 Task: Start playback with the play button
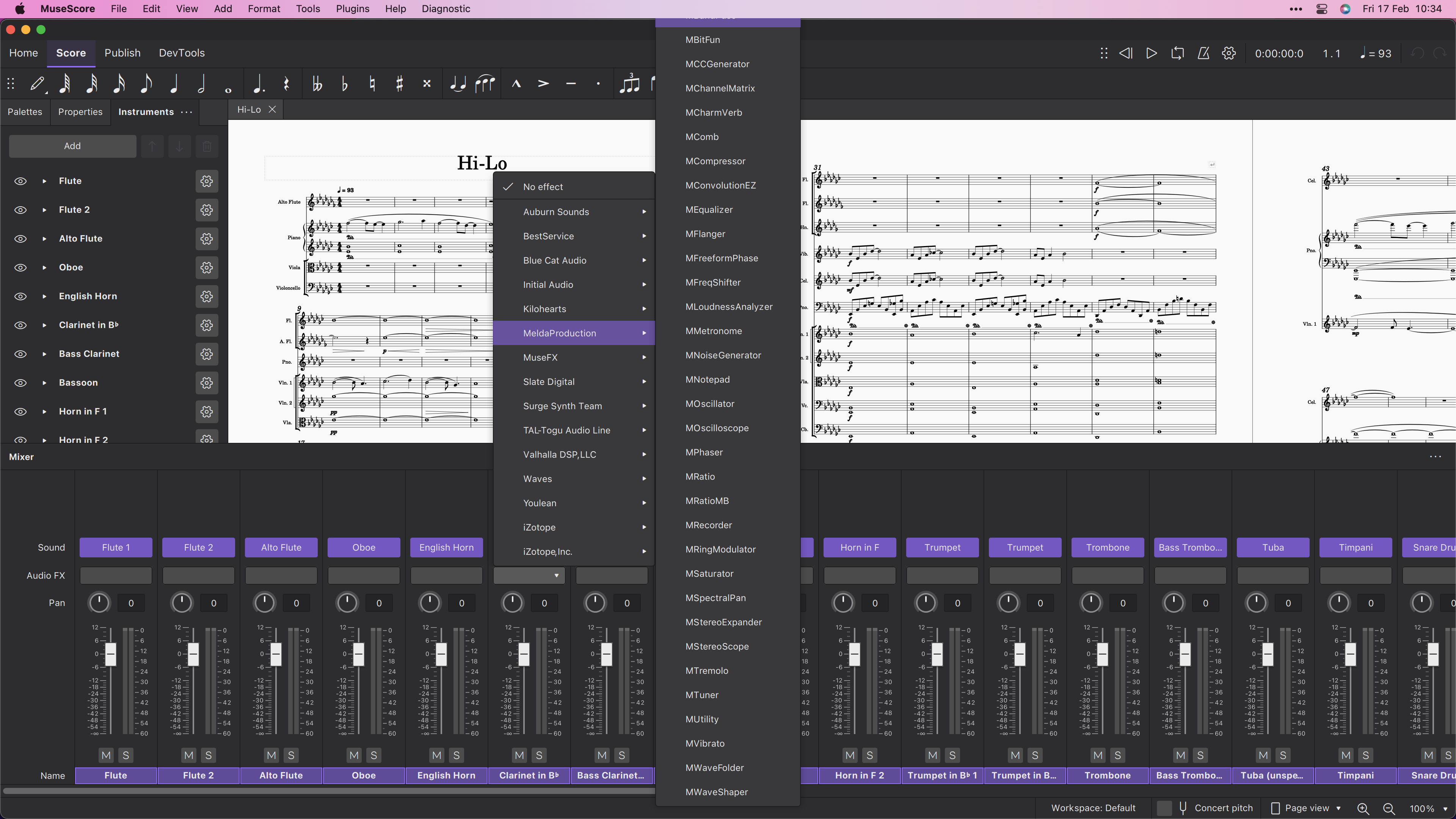1152,53
